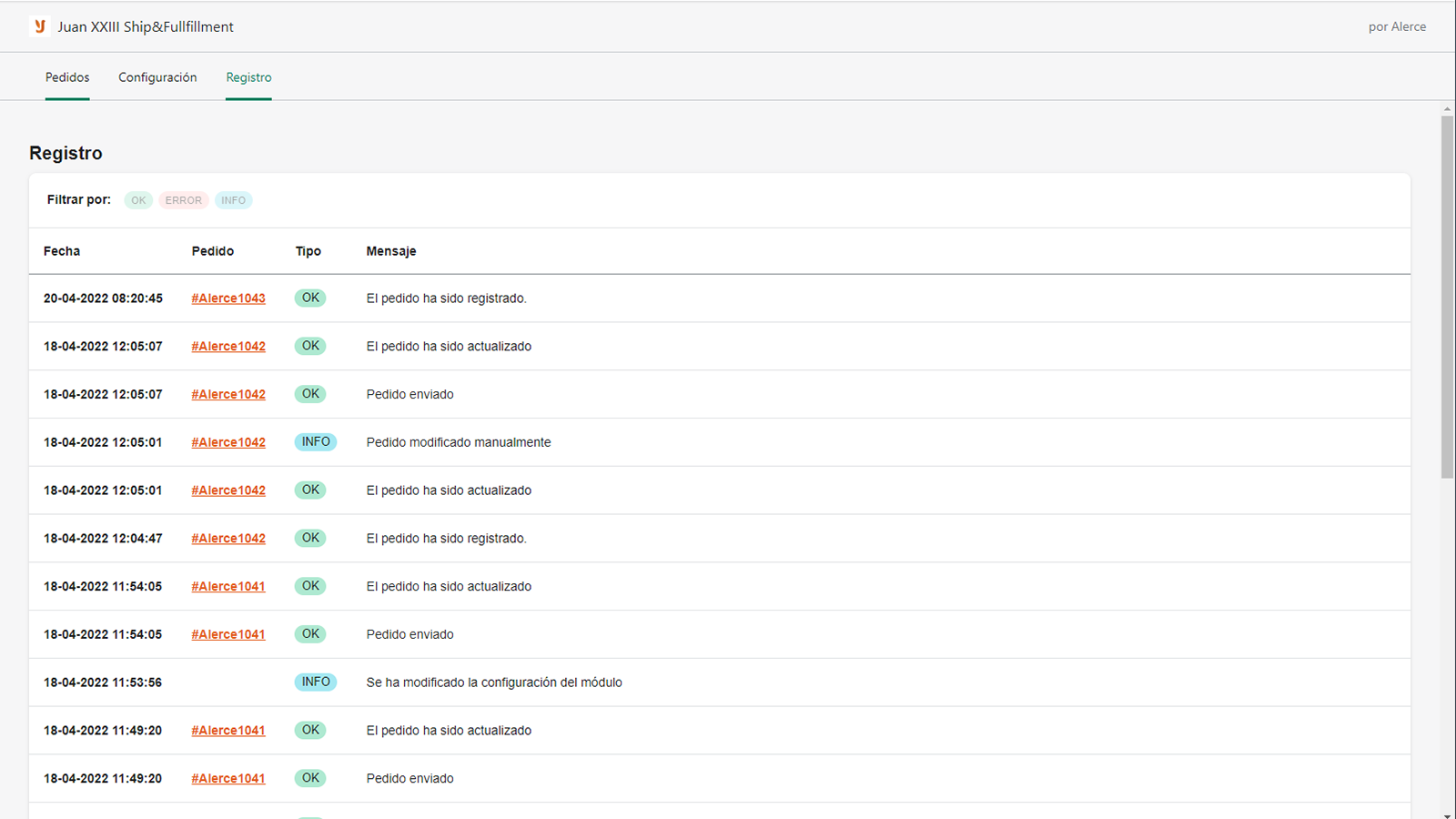Toggle the OK filter badge
This screenshot has height=819, width=1456.
(x=138, y=200)
